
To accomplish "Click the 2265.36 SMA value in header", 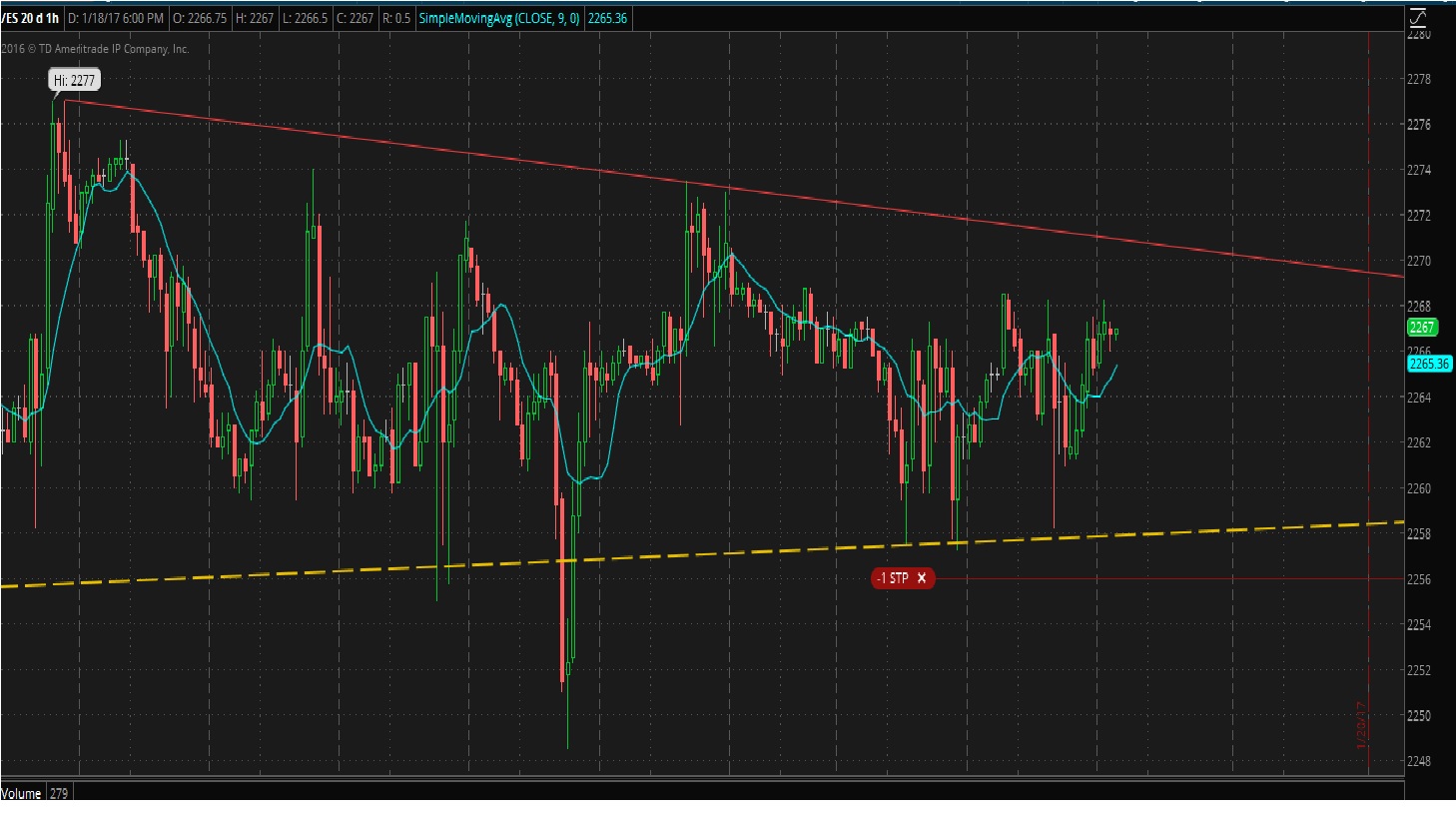I will 607,18.
